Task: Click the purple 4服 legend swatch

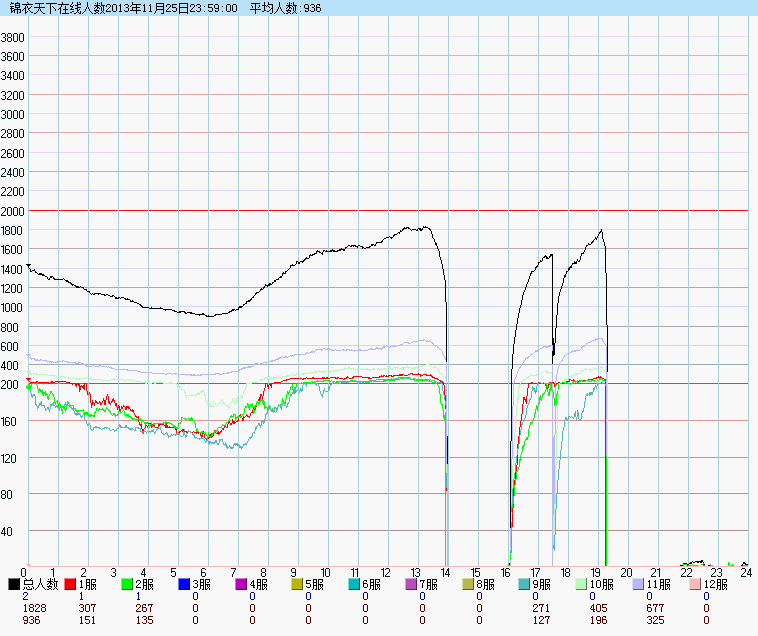Action: (241, 584)
